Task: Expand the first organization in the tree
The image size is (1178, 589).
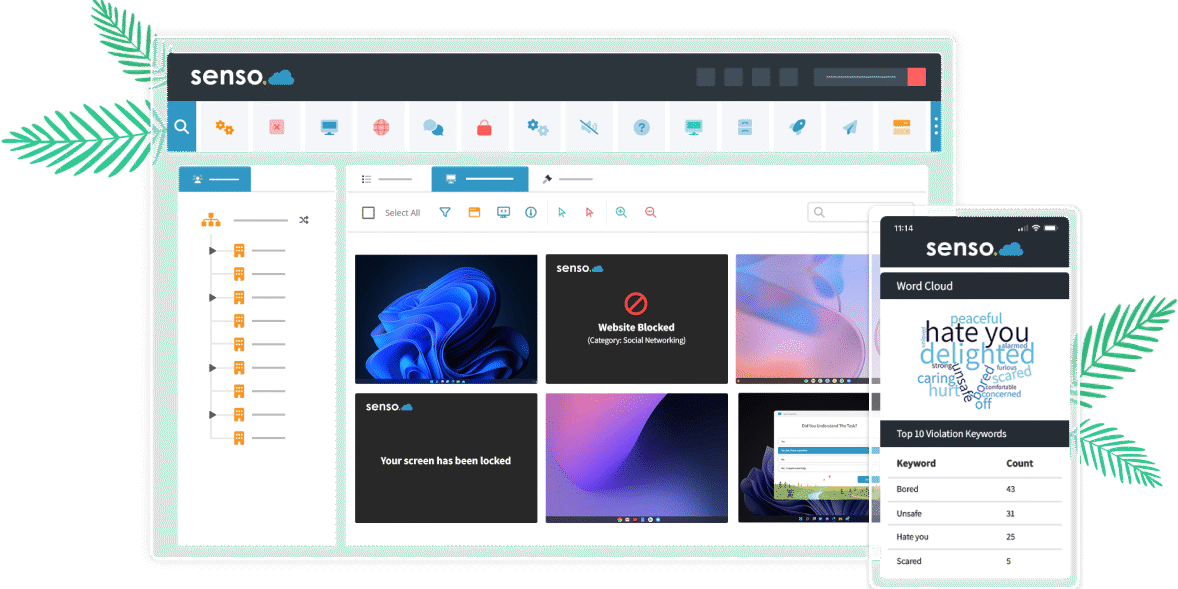Action: coord(211,250)
